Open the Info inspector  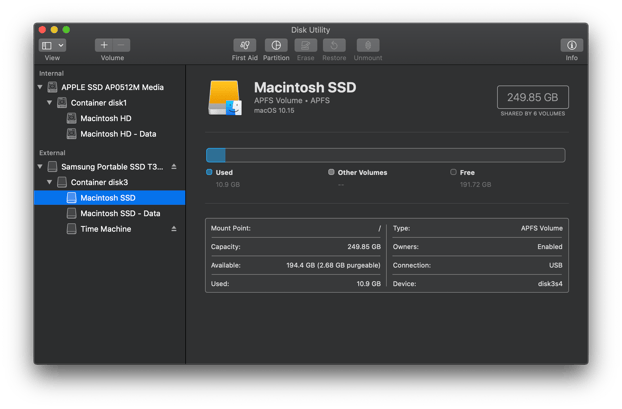click(572, 45)
